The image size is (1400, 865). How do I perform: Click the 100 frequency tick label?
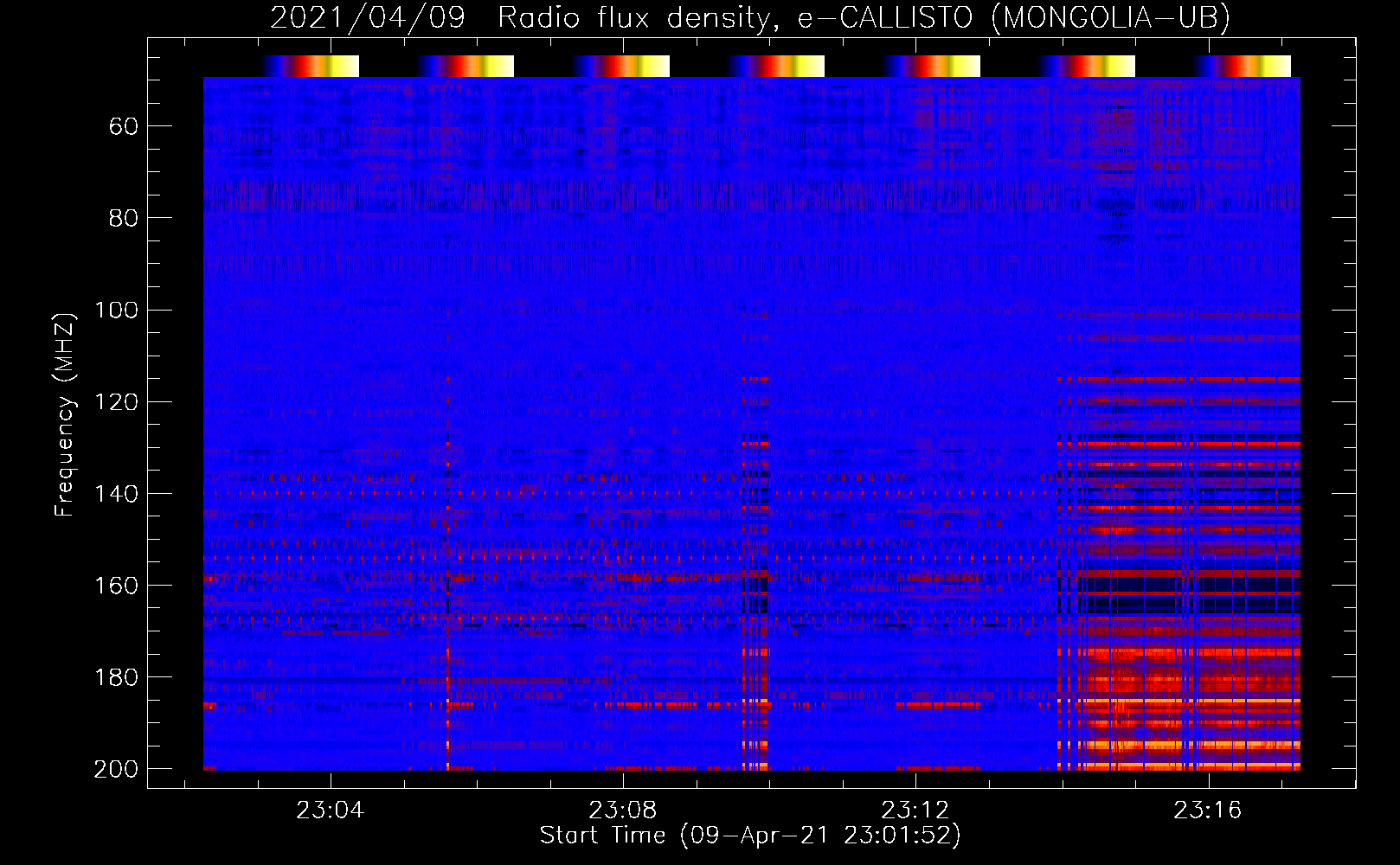pyautogui.click(x=116, y=310)
